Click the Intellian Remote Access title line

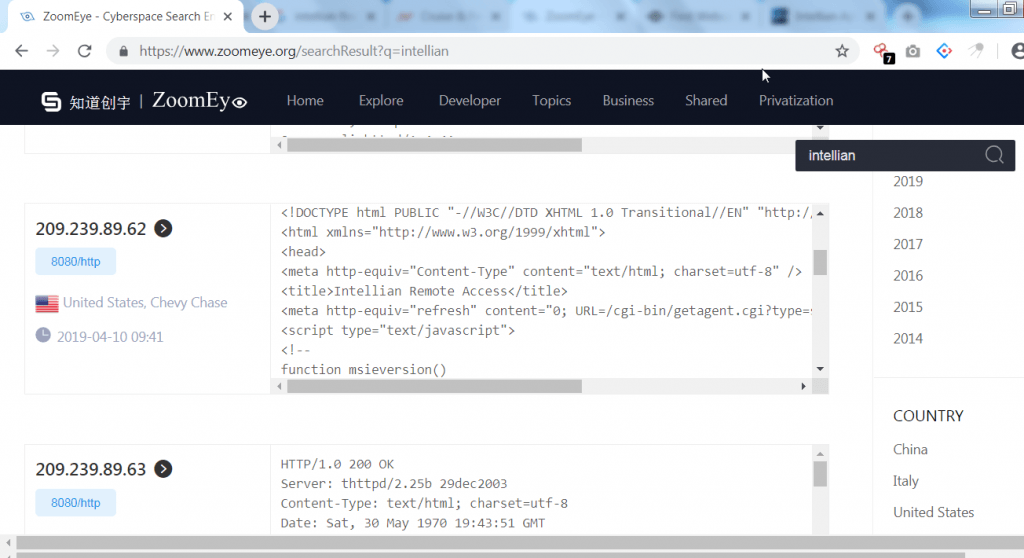click(x=424, y=291)
